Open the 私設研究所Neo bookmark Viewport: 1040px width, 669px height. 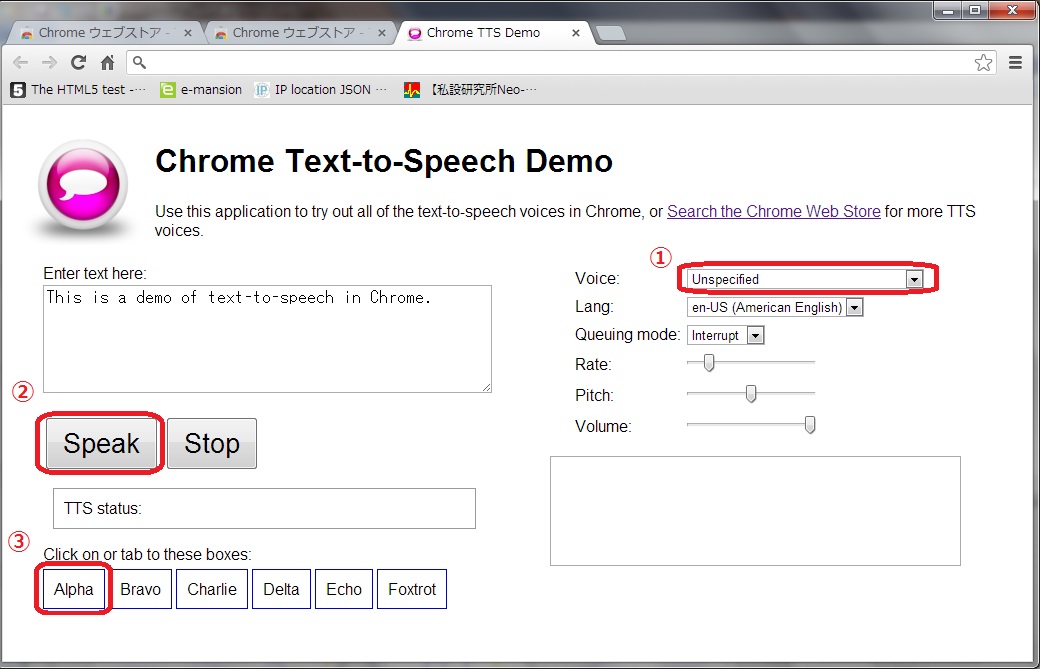point(471,90)
